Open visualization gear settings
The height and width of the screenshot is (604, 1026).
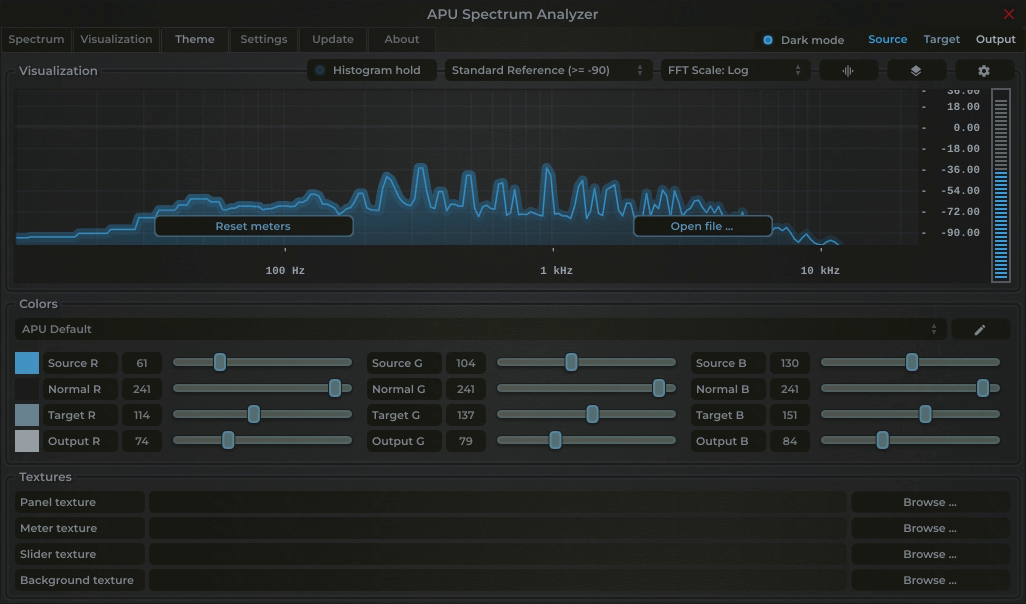point(984,71)
